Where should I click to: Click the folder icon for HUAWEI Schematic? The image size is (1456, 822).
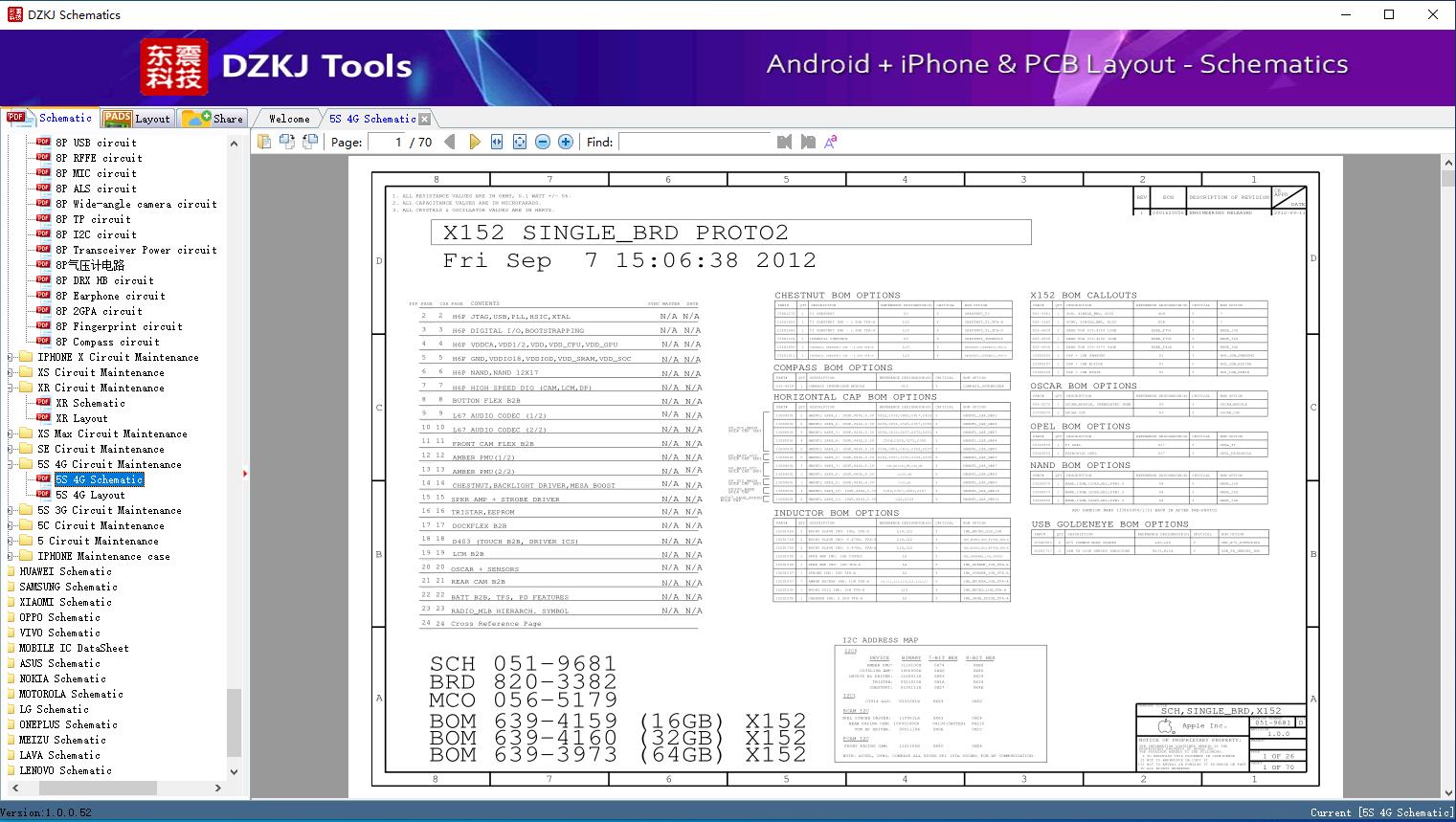pyautogui.click(x=9, y=571)
